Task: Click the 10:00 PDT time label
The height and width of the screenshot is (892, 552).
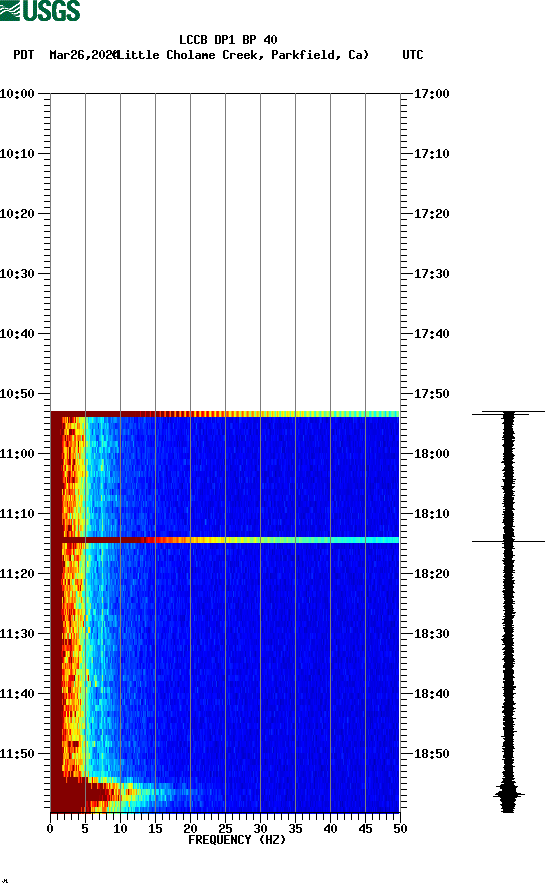Action: 17,94
